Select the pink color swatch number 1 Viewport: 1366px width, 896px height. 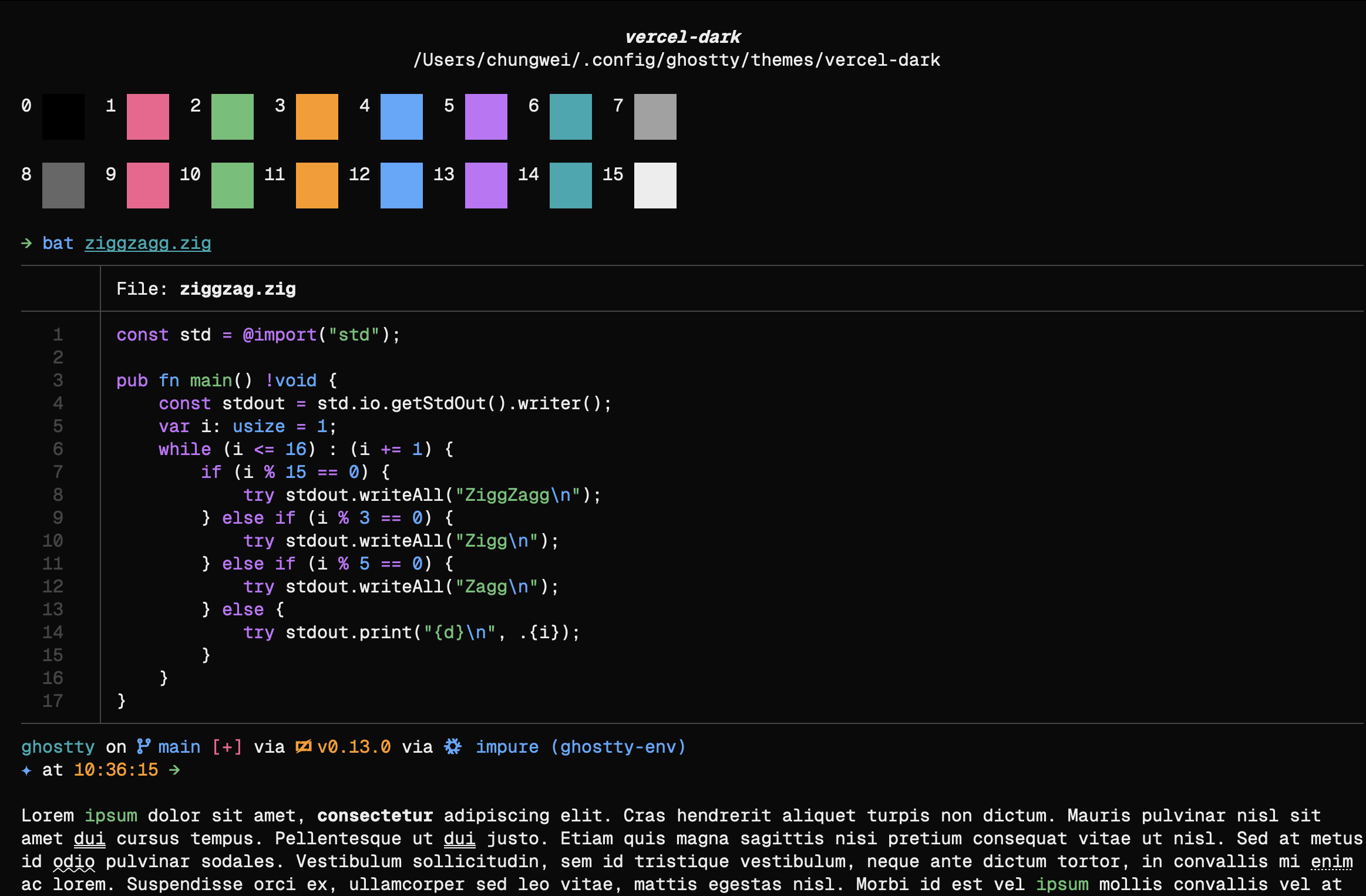point(148,117)
